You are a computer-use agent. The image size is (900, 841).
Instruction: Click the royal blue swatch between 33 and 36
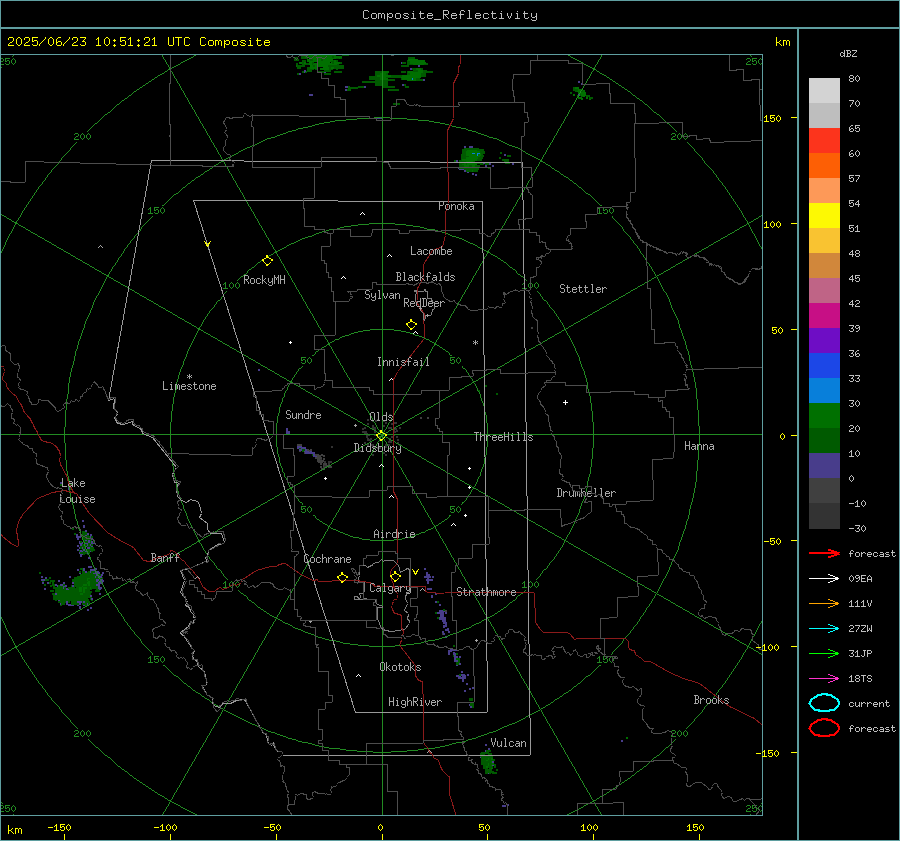point(824,365)
